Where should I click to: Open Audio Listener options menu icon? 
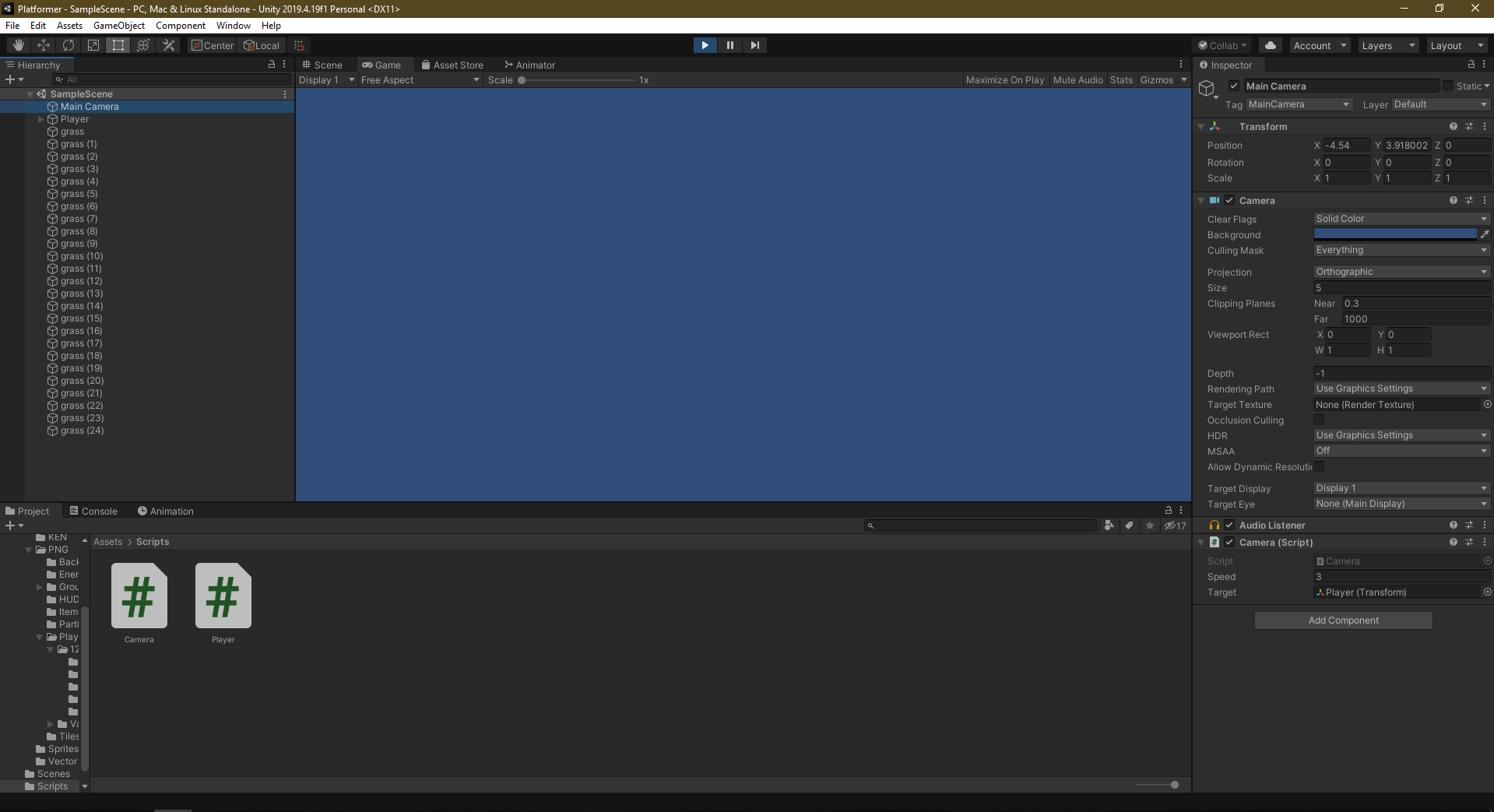tap(1484, 525)
